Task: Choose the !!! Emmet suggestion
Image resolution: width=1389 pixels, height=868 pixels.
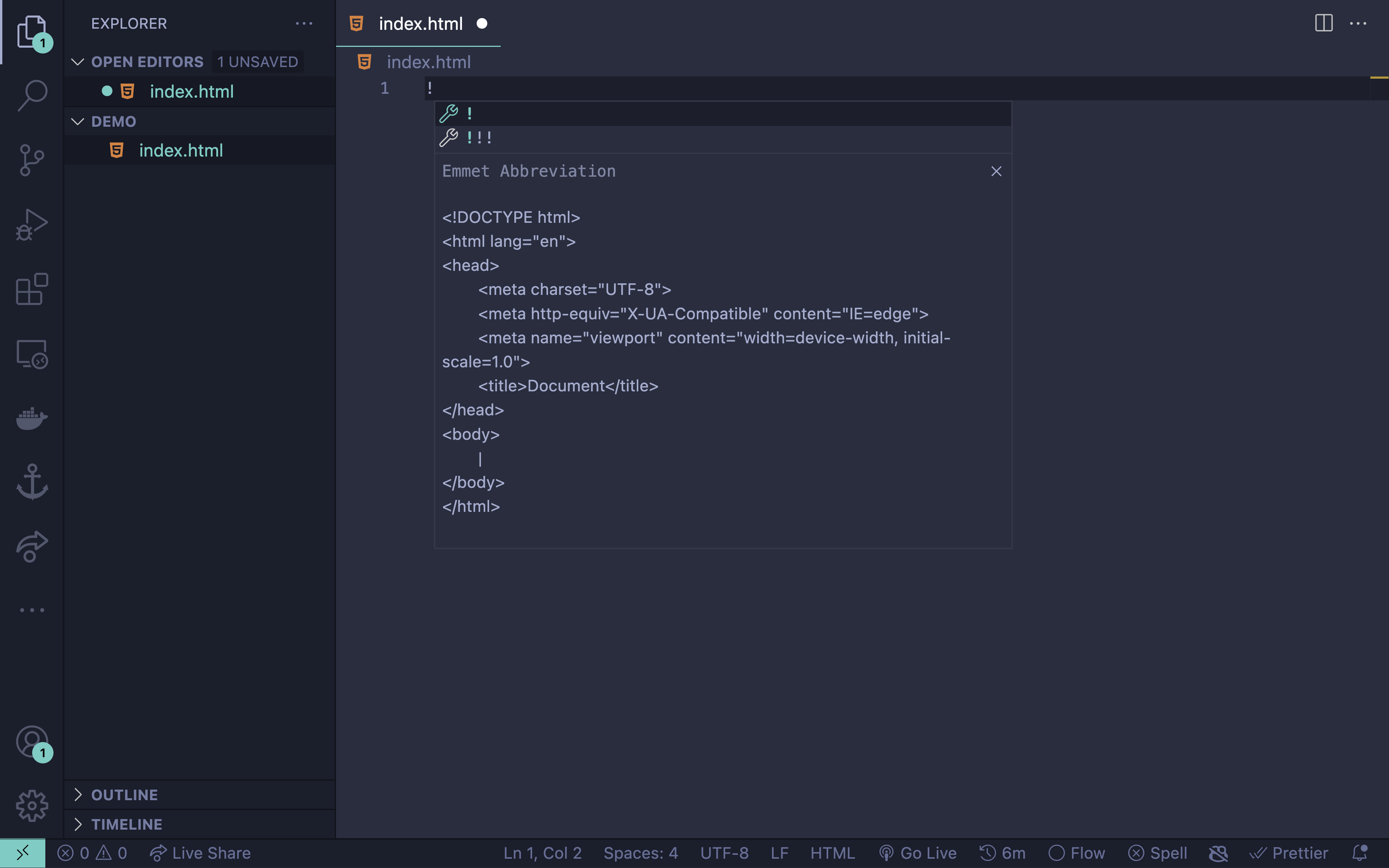Action: 723,138
